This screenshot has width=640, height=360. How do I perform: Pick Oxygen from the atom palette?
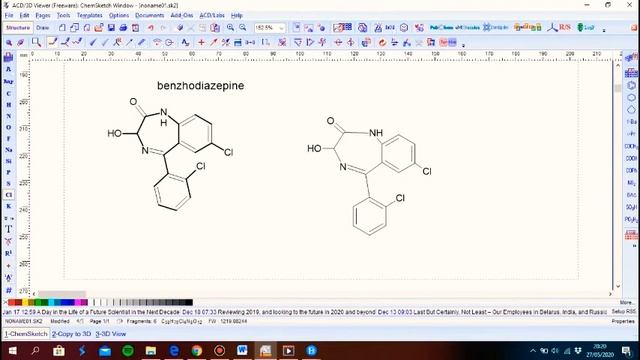(x=9, y=127)
